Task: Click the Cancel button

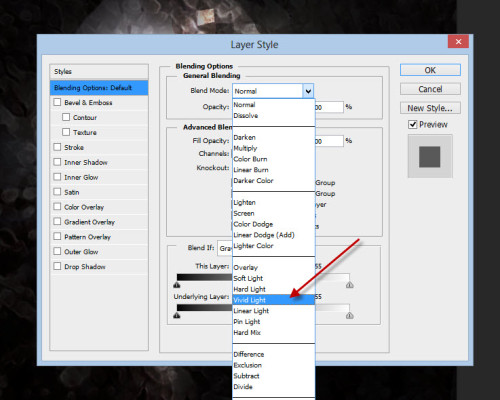Action: point(430,89)
